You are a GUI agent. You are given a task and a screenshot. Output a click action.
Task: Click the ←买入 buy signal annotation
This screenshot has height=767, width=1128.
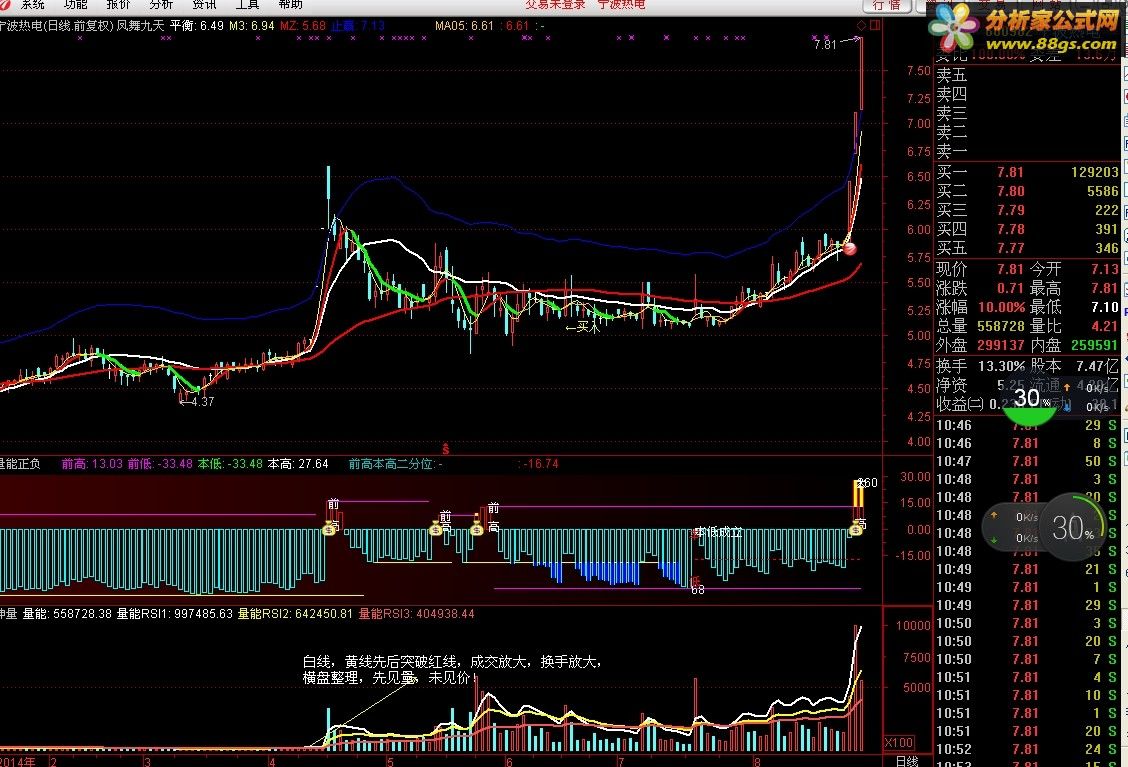[583, 327]
